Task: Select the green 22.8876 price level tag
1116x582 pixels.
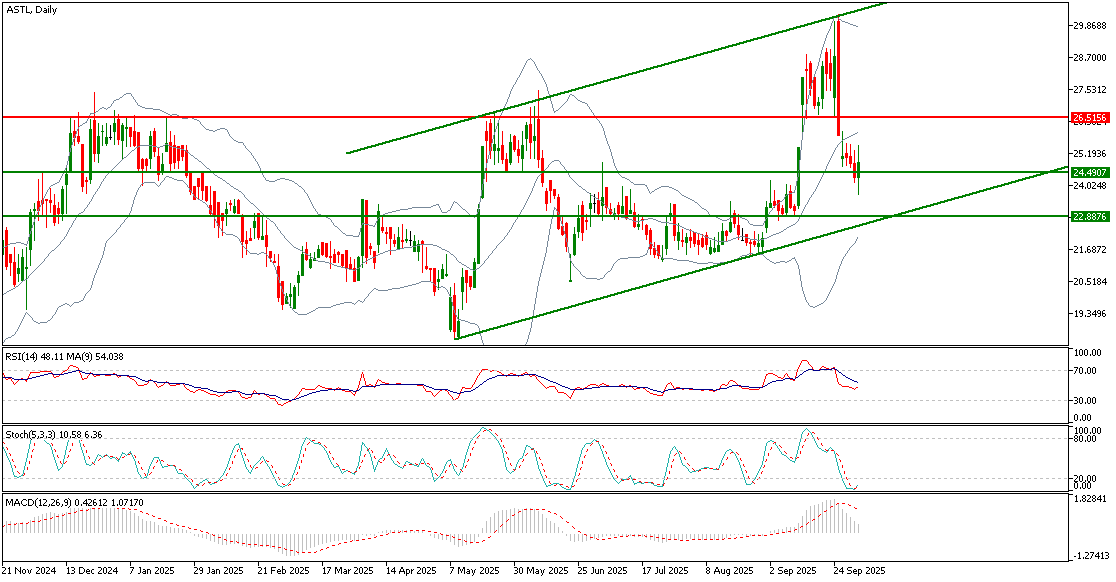Action: [x=1090, y=216]
